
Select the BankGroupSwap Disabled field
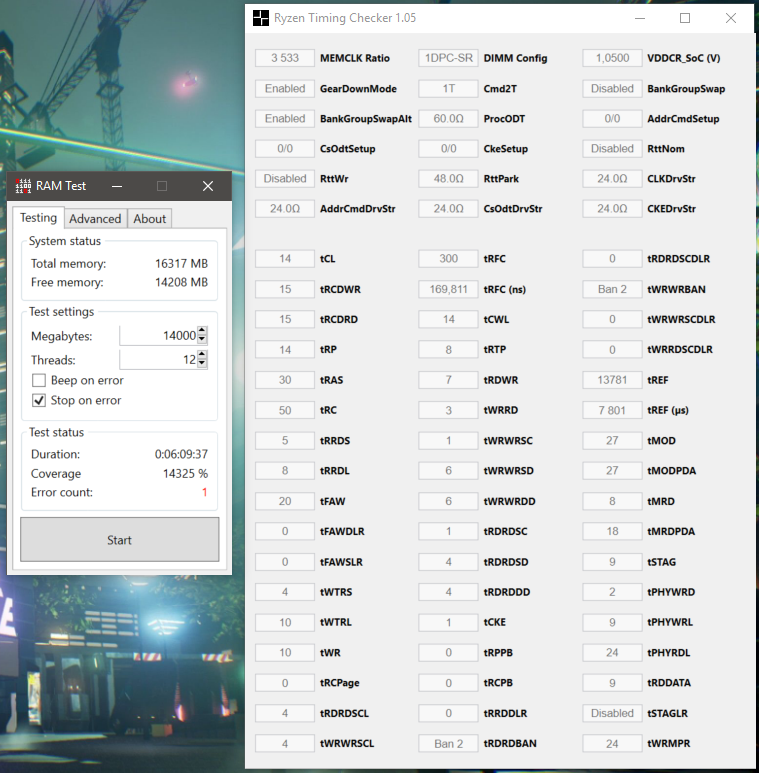(612, 89)
